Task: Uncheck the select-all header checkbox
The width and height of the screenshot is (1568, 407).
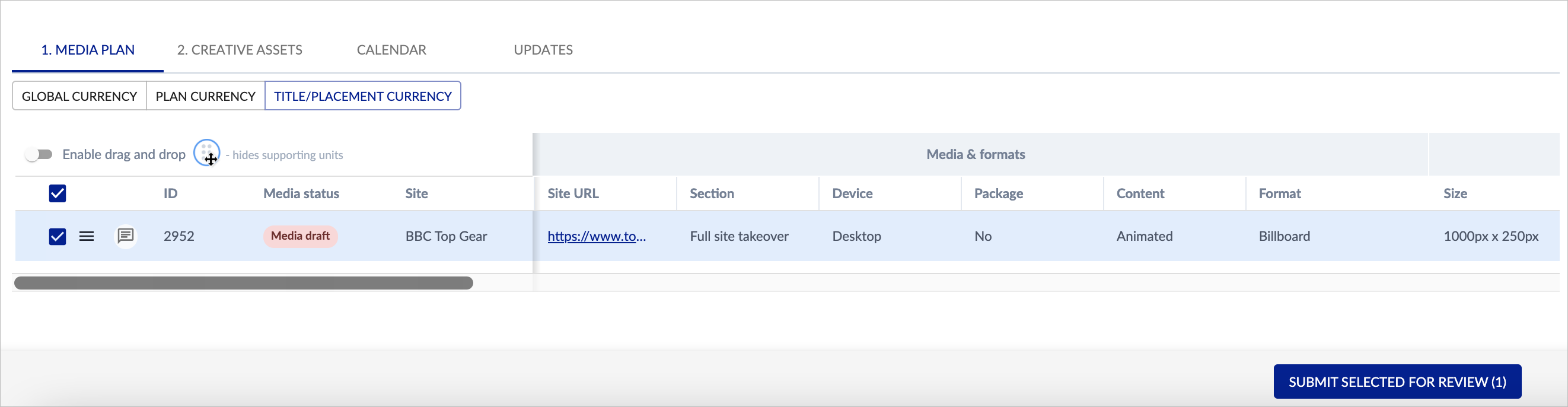Action: coord(57,193)
